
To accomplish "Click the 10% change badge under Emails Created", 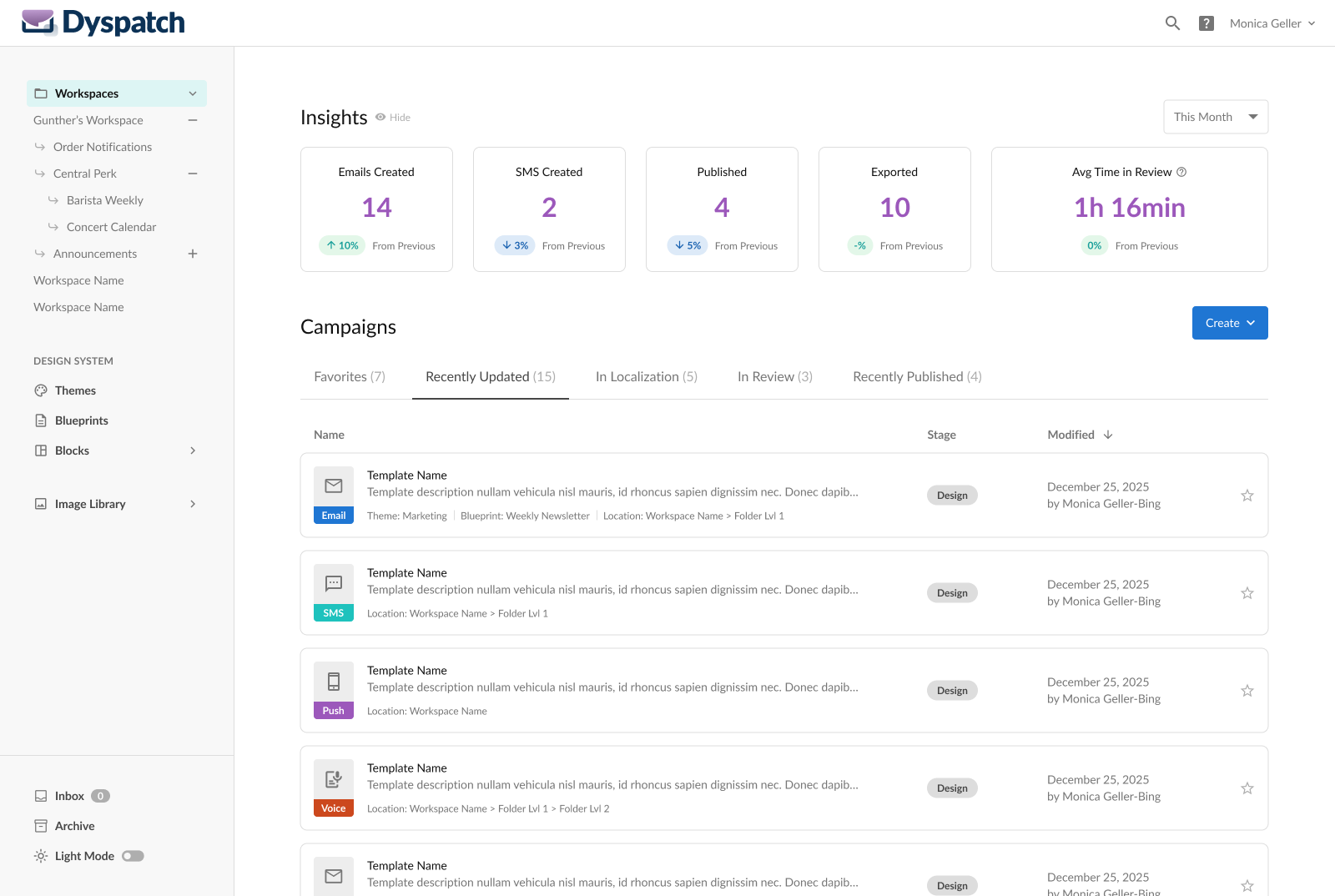I will click(342, 245).
